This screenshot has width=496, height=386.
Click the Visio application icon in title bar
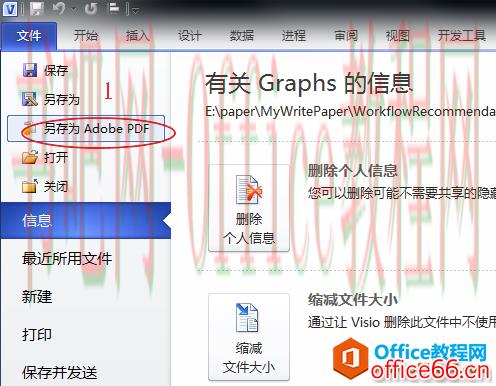click(x=10, y=8)
